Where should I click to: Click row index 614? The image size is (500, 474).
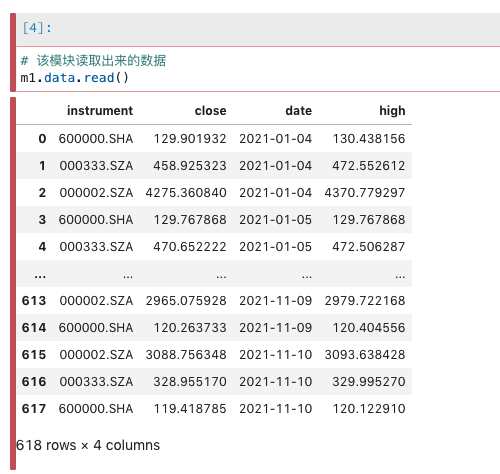34,328
